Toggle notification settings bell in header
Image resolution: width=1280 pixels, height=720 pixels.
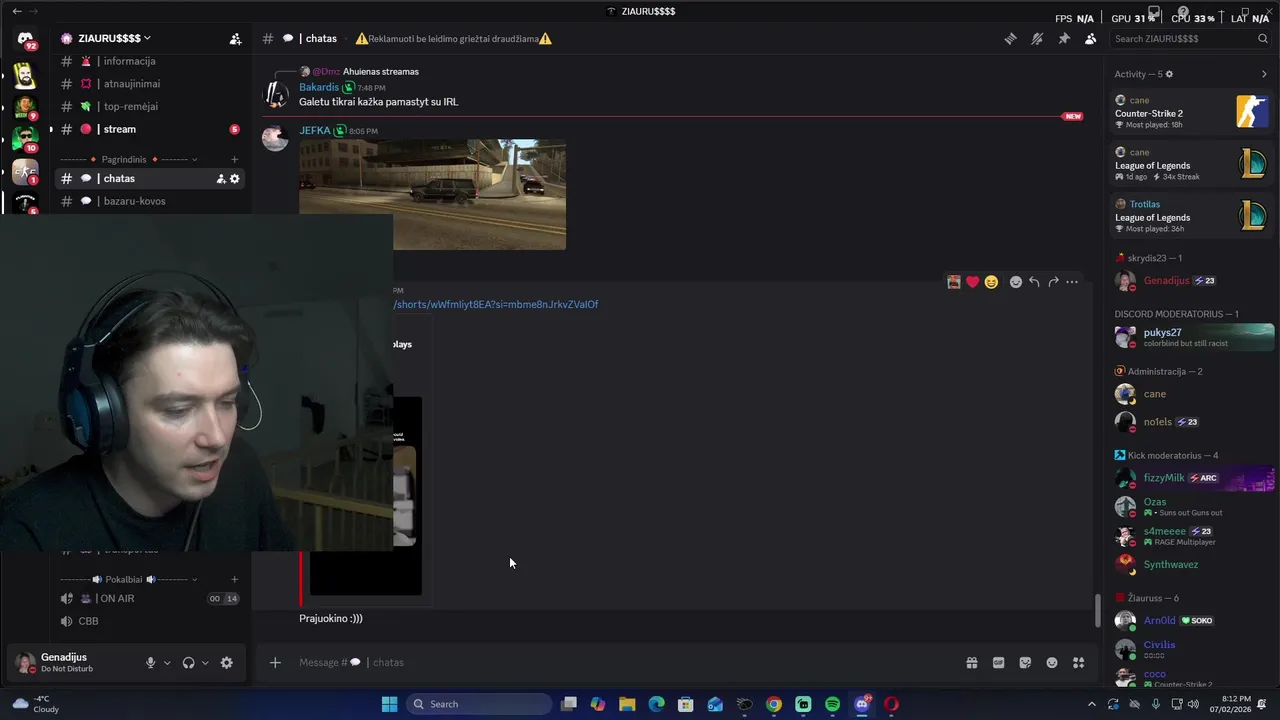(1037, 39)
